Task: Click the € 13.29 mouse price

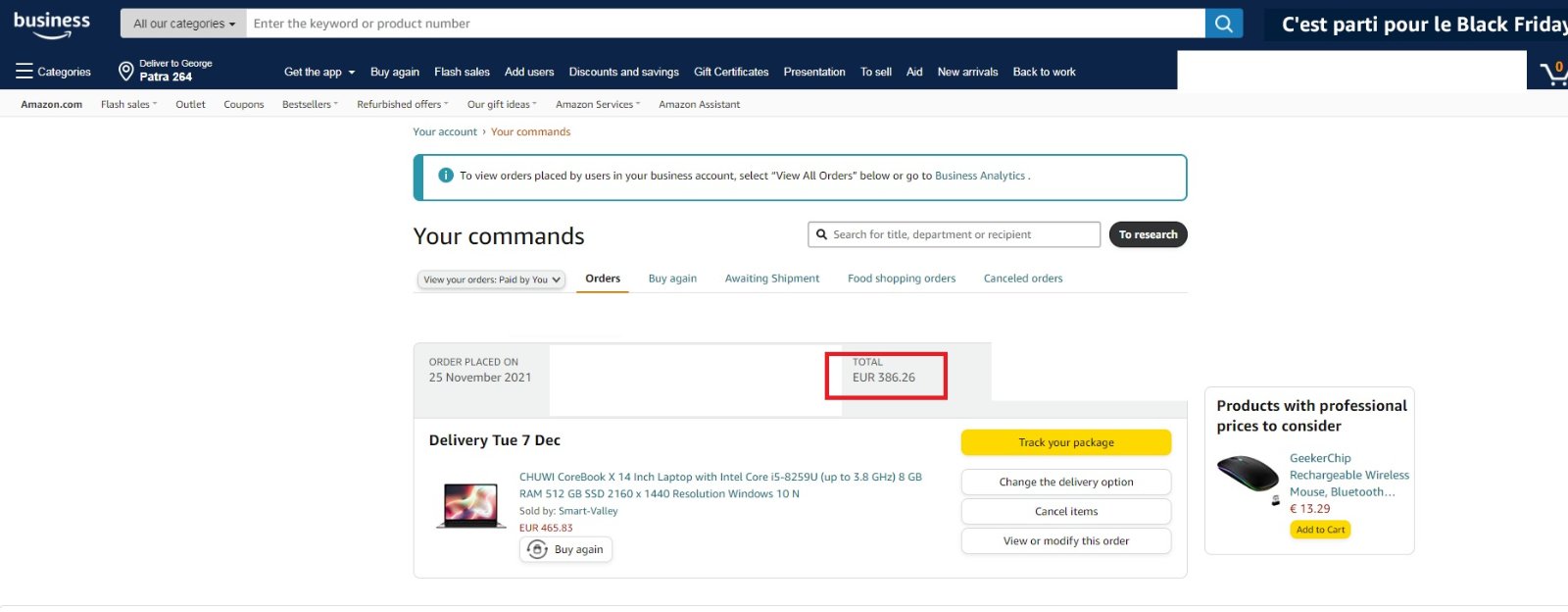Action: (x=1310, y=509)
